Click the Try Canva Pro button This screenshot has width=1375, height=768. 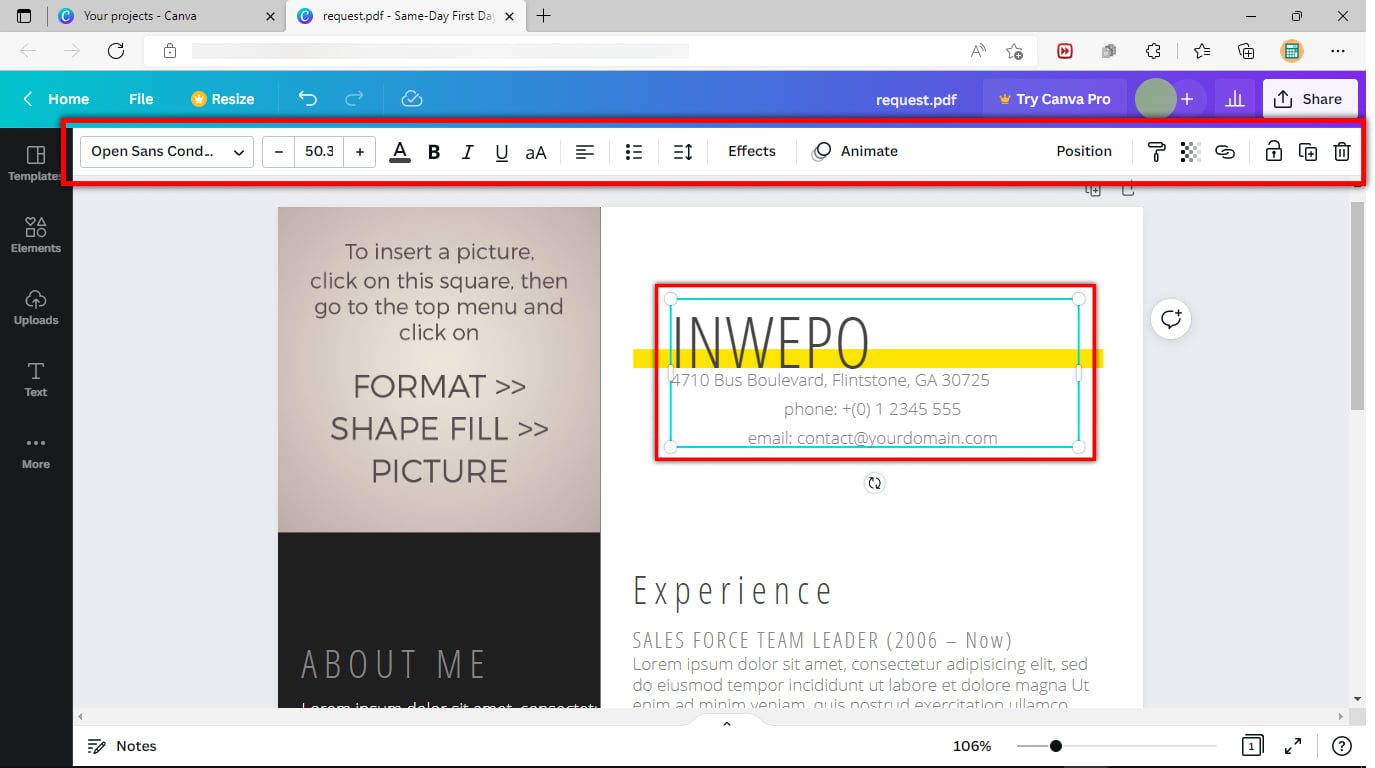(1053, 98)
